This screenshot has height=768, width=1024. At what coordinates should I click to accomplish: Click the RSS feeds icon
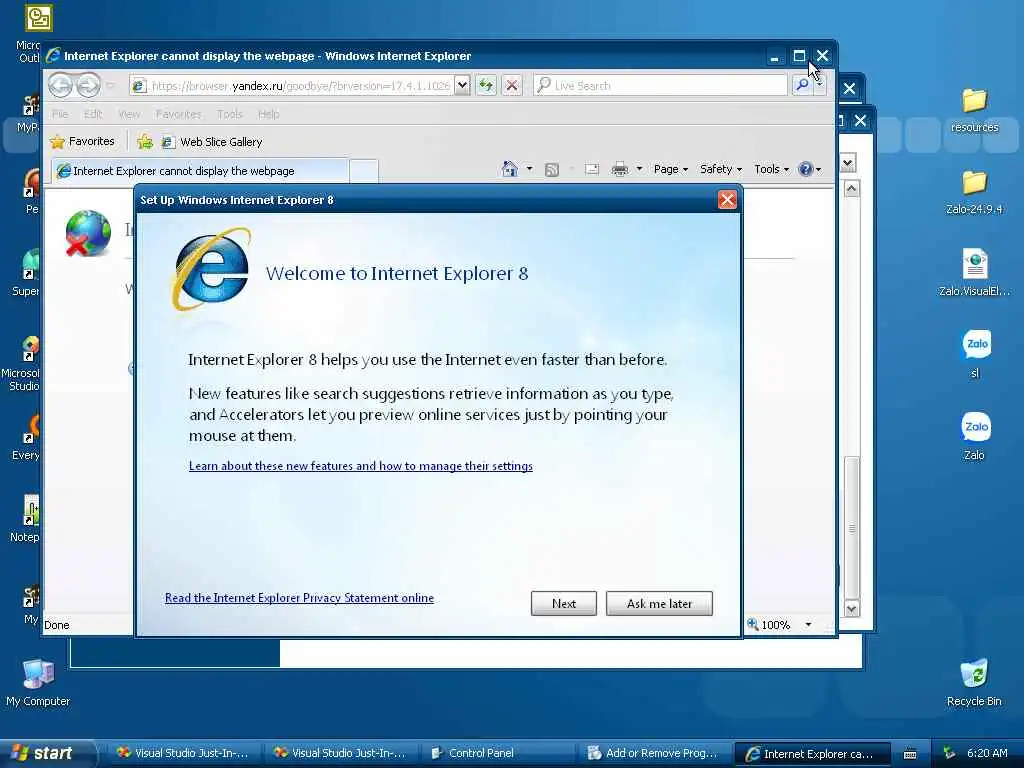[x=552, y=170]
